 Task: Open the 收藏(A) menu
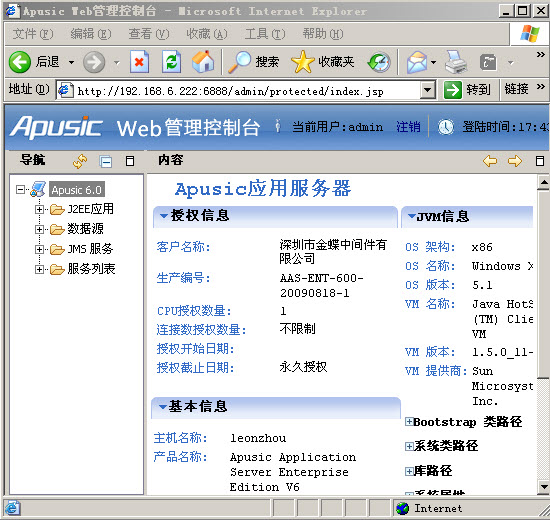point(207,34)
